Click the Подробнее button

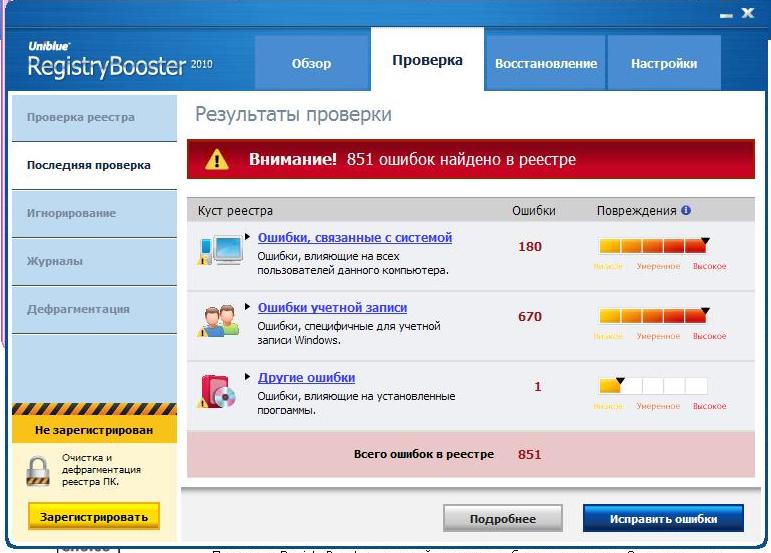click(x=503, y=519)
